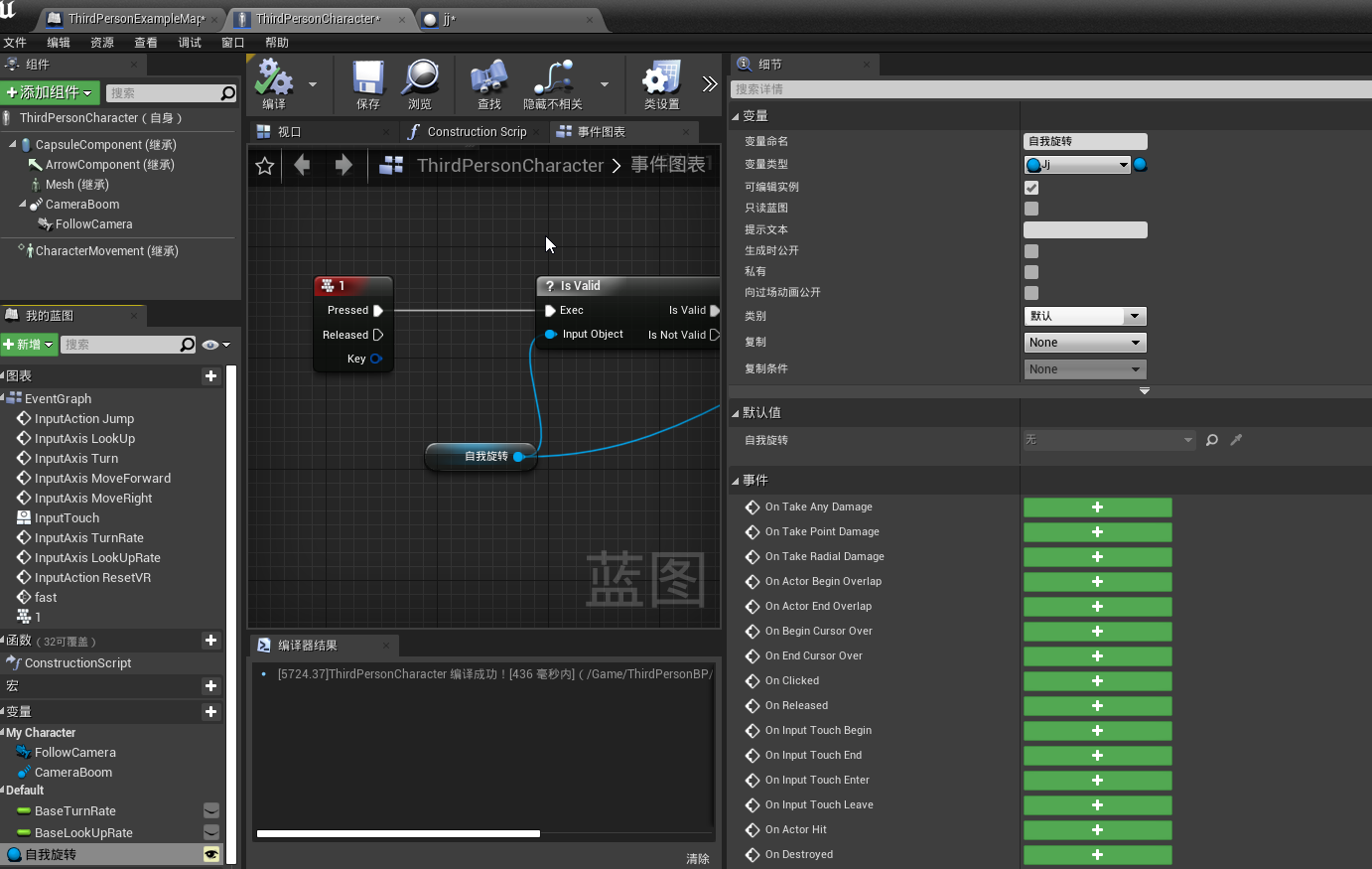Add an On Clicked event with its green plus
1372x869 pixels.
[x=1097, y=680]
